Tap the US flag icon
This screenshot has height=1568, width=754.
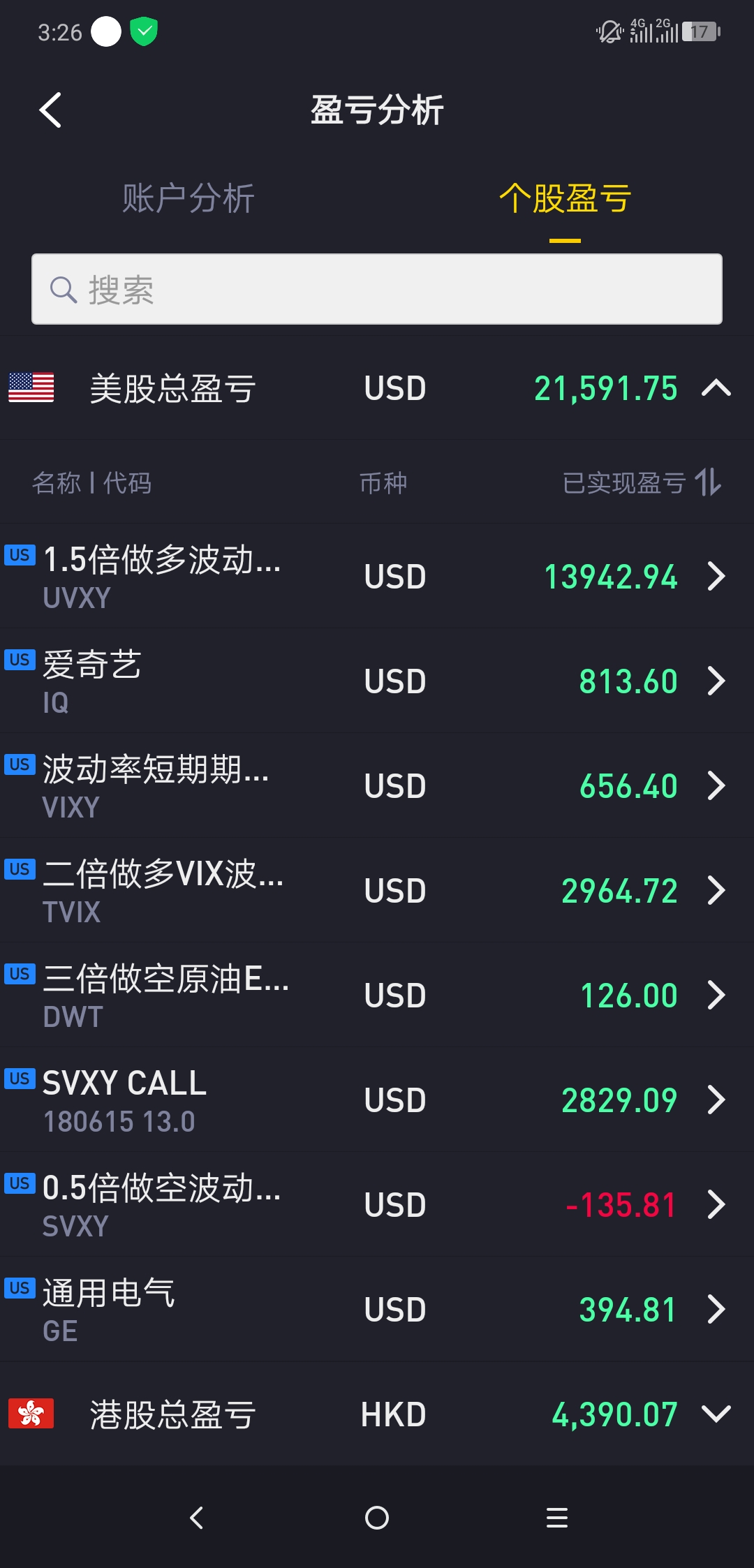tap(31, 387)
